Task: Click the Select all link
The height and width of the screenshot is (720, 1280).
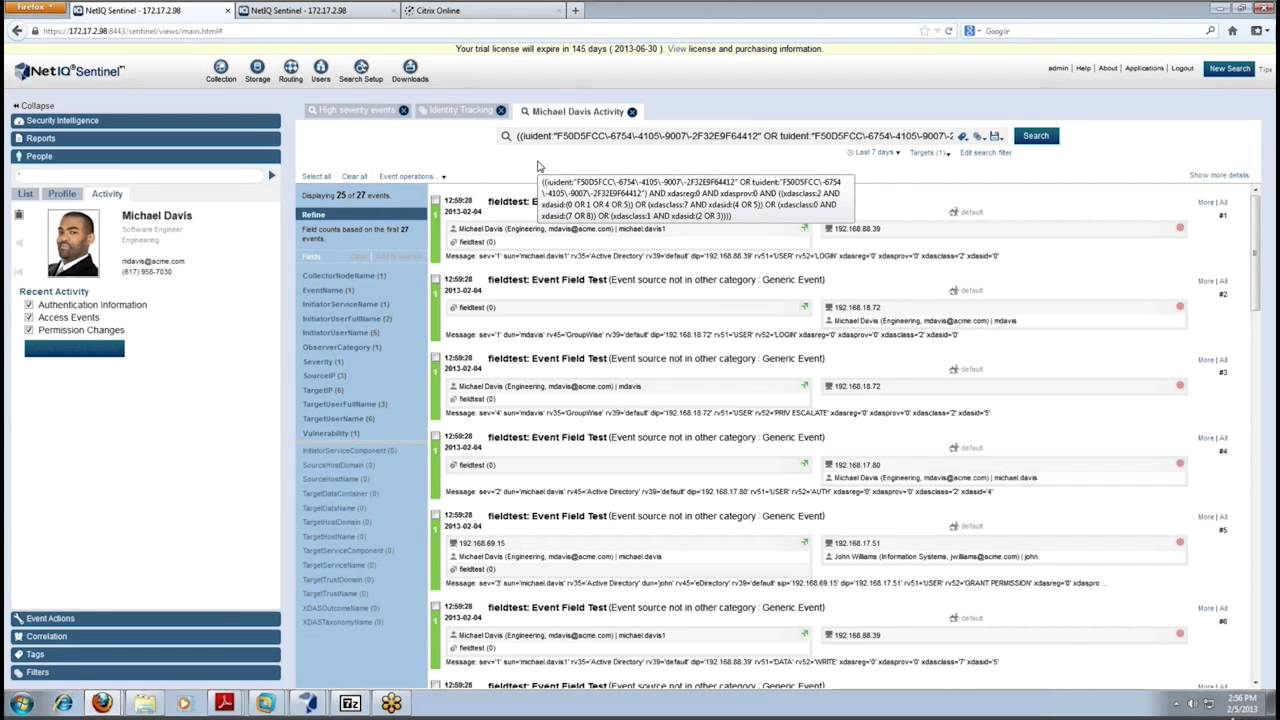Action: 316,177
